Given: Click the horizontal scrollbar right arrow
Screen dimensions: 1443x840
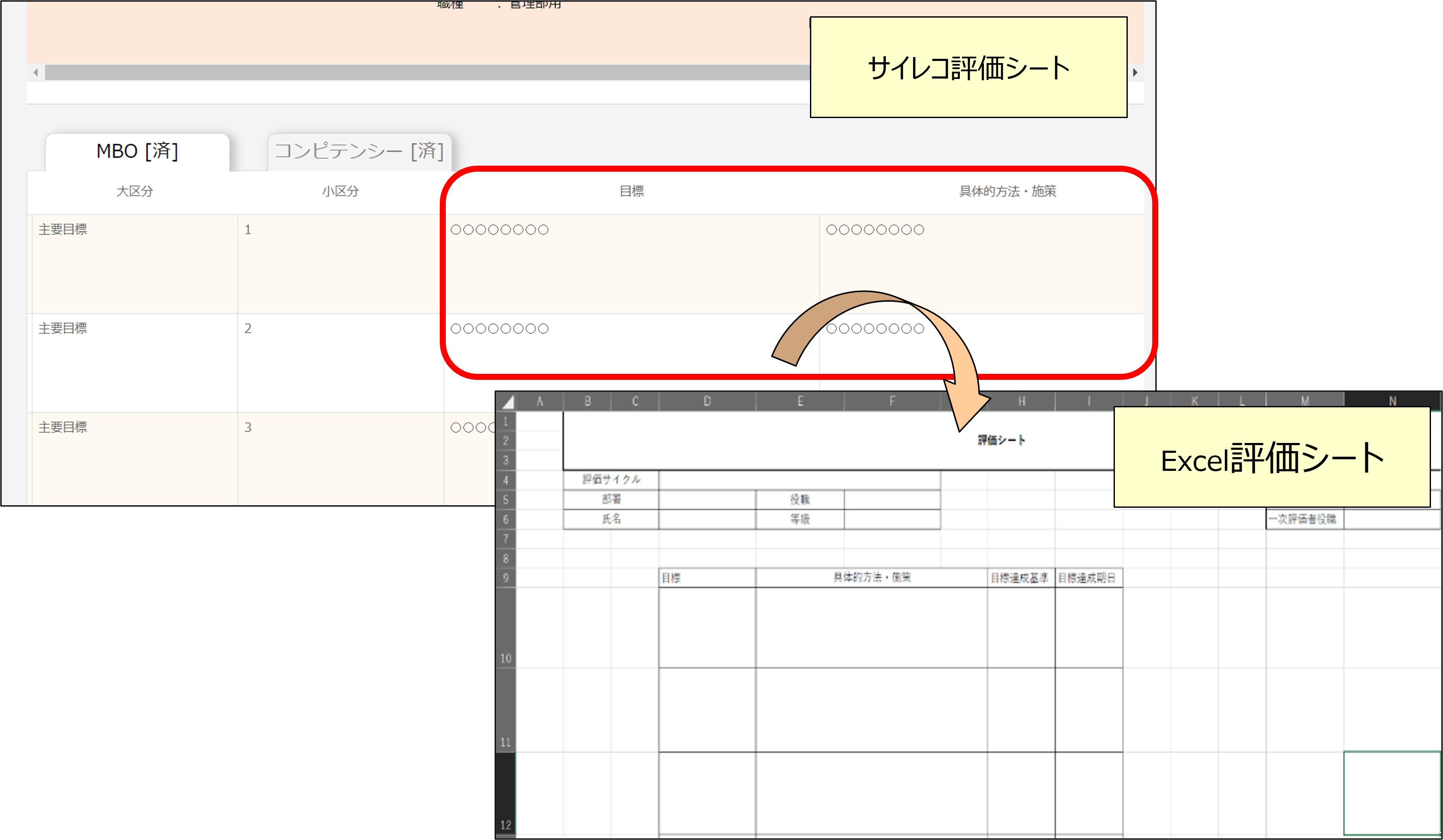Looking at the screenshot, I should [1135, 72].
